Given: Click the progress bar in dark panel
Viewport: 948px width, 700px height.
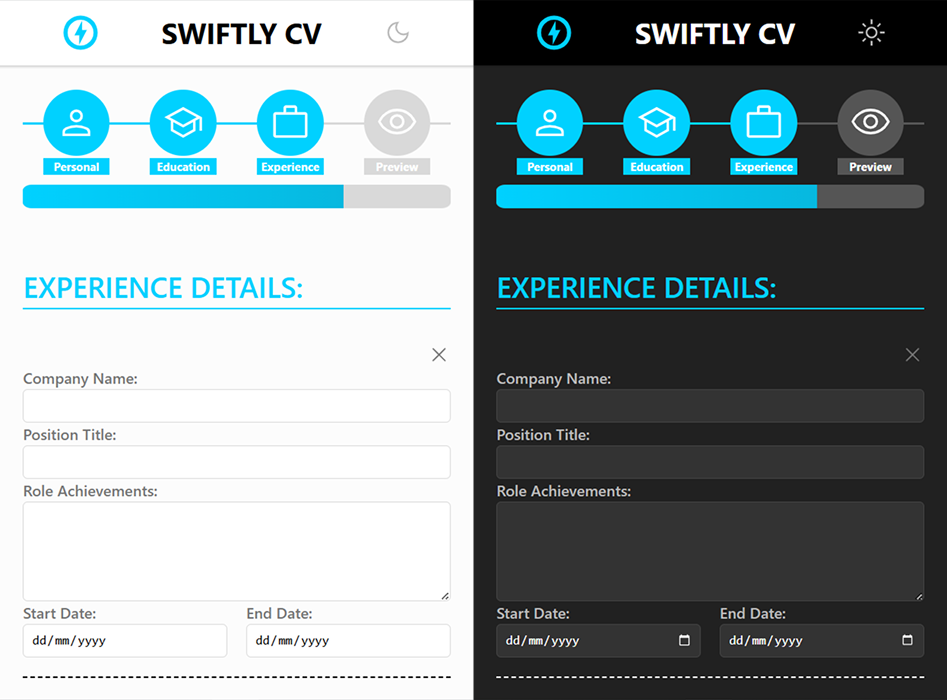Looking at the screenshot, I should coord(710,196).
